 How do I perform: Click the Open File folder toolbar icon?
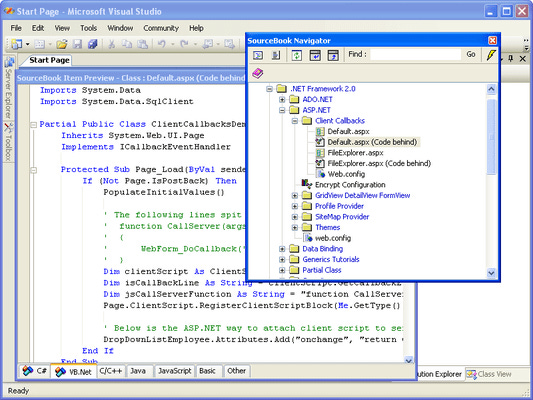[x=62, y=44]
